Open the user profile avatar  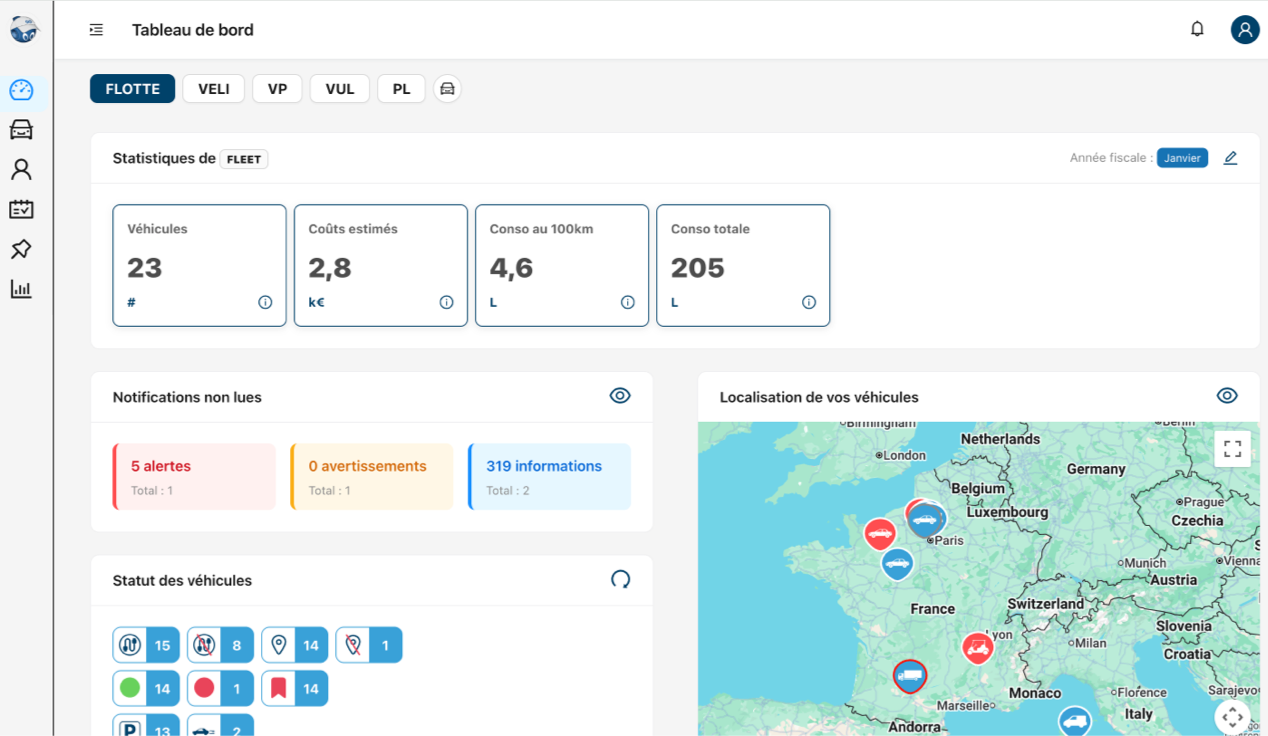(x=1245, y=29)
